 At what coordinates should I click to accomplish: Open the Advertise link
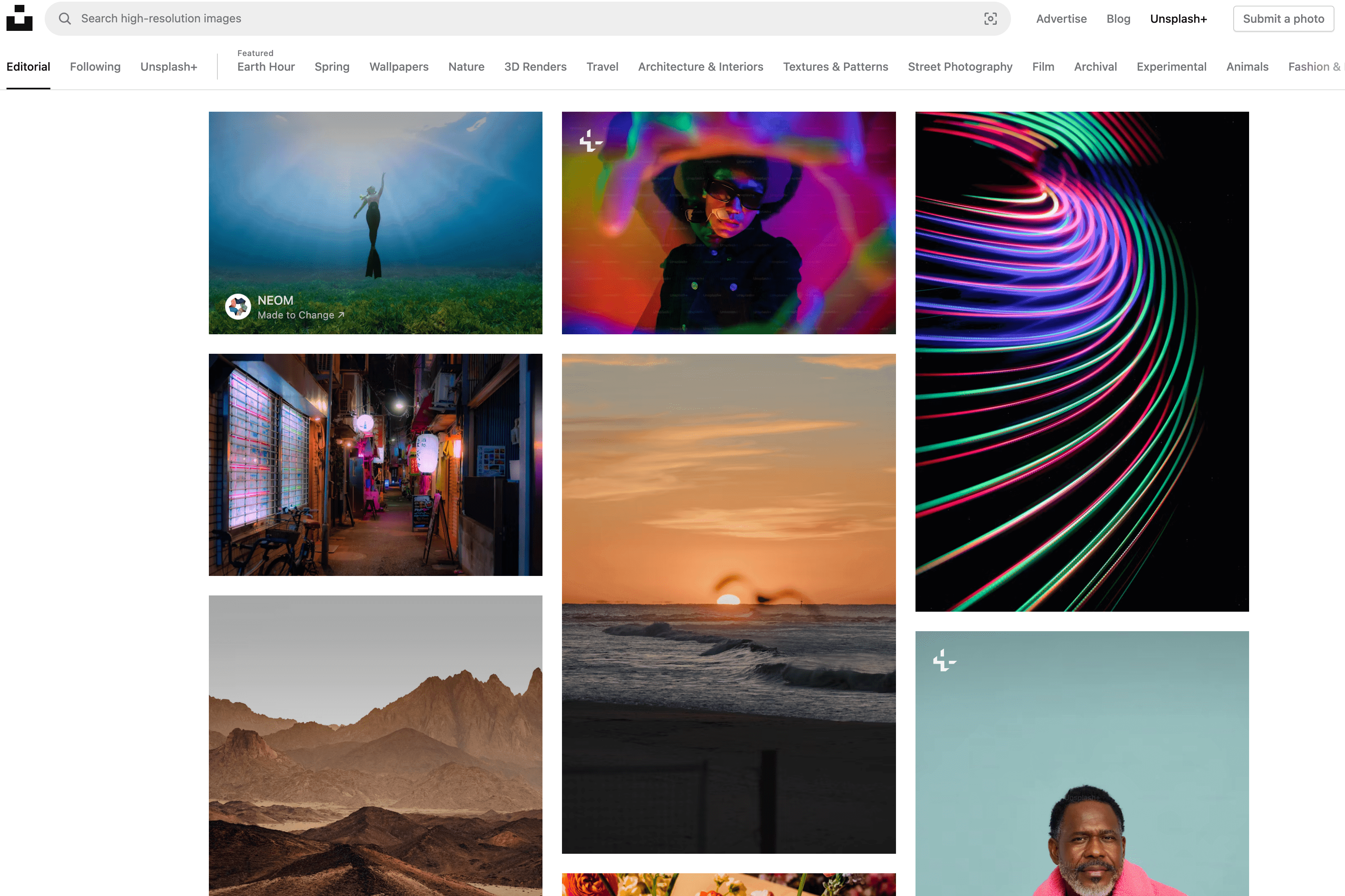tap(1061, 18)
